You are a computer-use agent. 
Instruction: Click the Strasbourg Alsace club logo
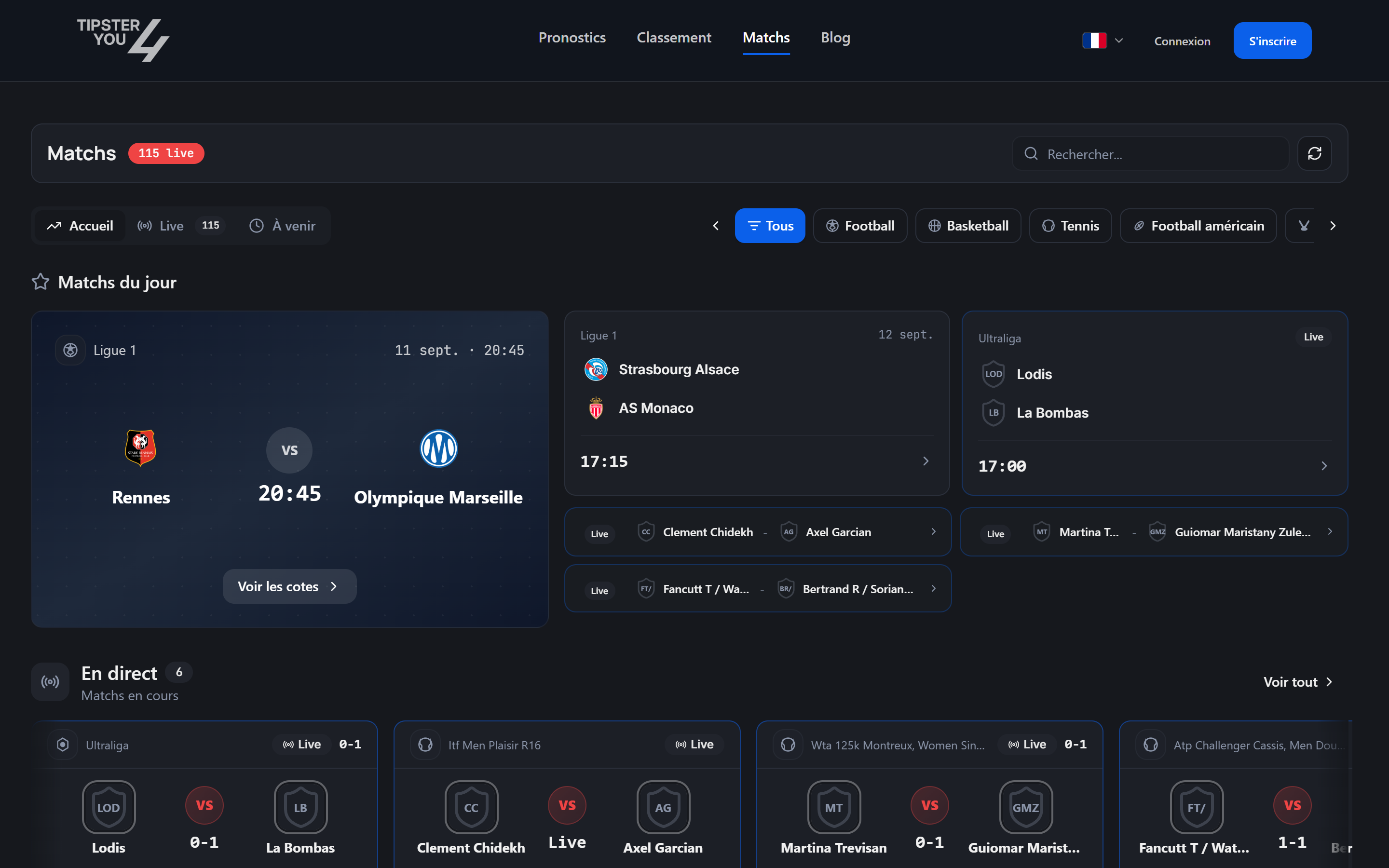(596, 369)
